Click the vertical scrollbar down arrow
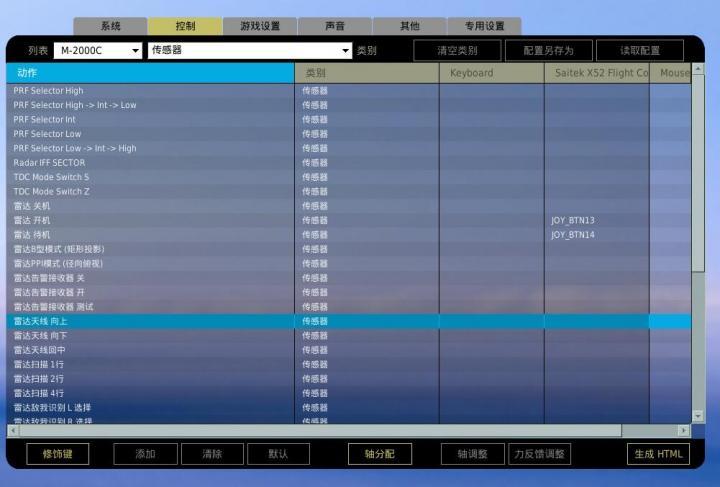 [x=698, y=415]
